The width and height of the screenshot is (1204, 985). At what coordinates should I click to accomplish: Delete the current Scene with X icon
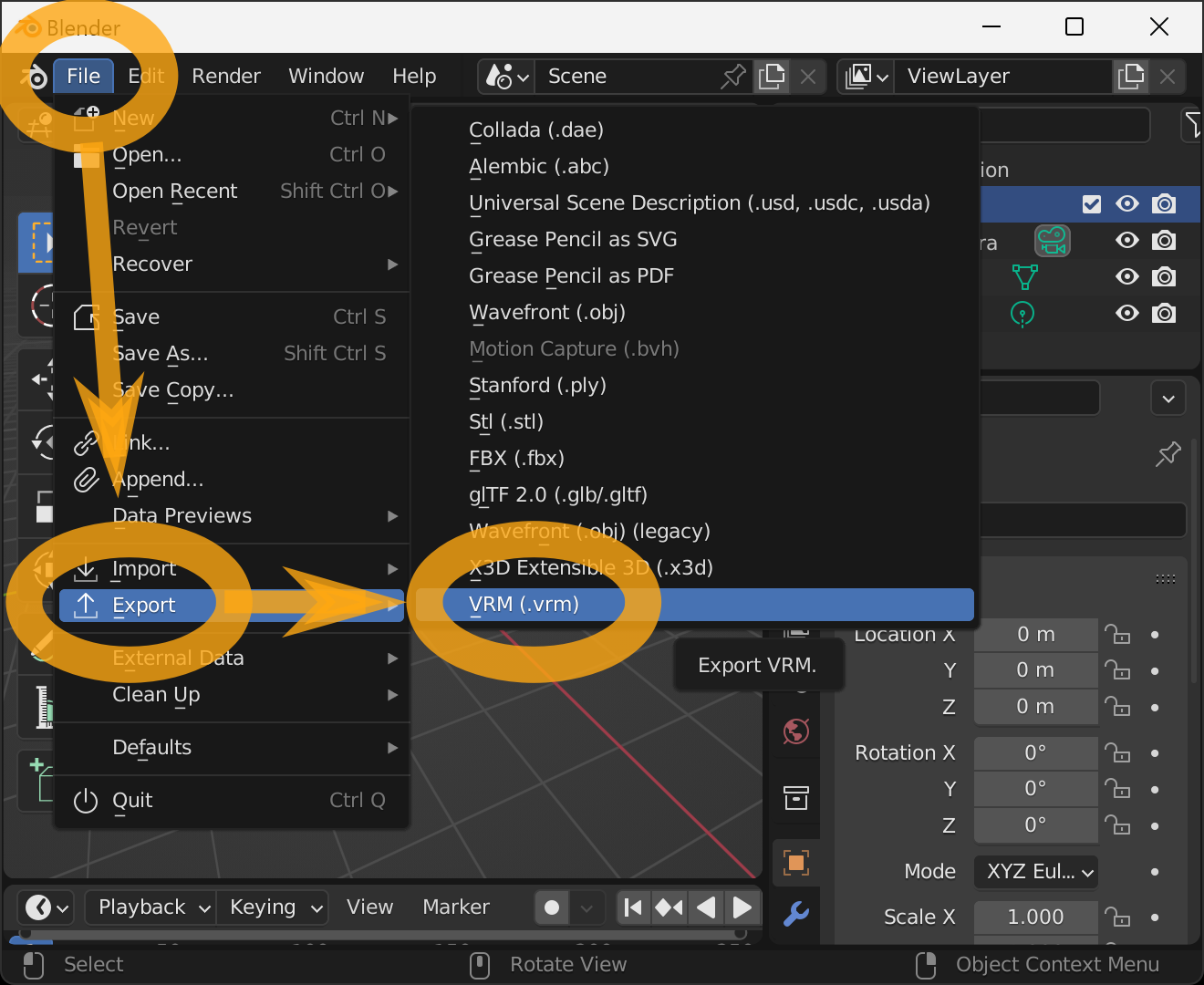808,77
